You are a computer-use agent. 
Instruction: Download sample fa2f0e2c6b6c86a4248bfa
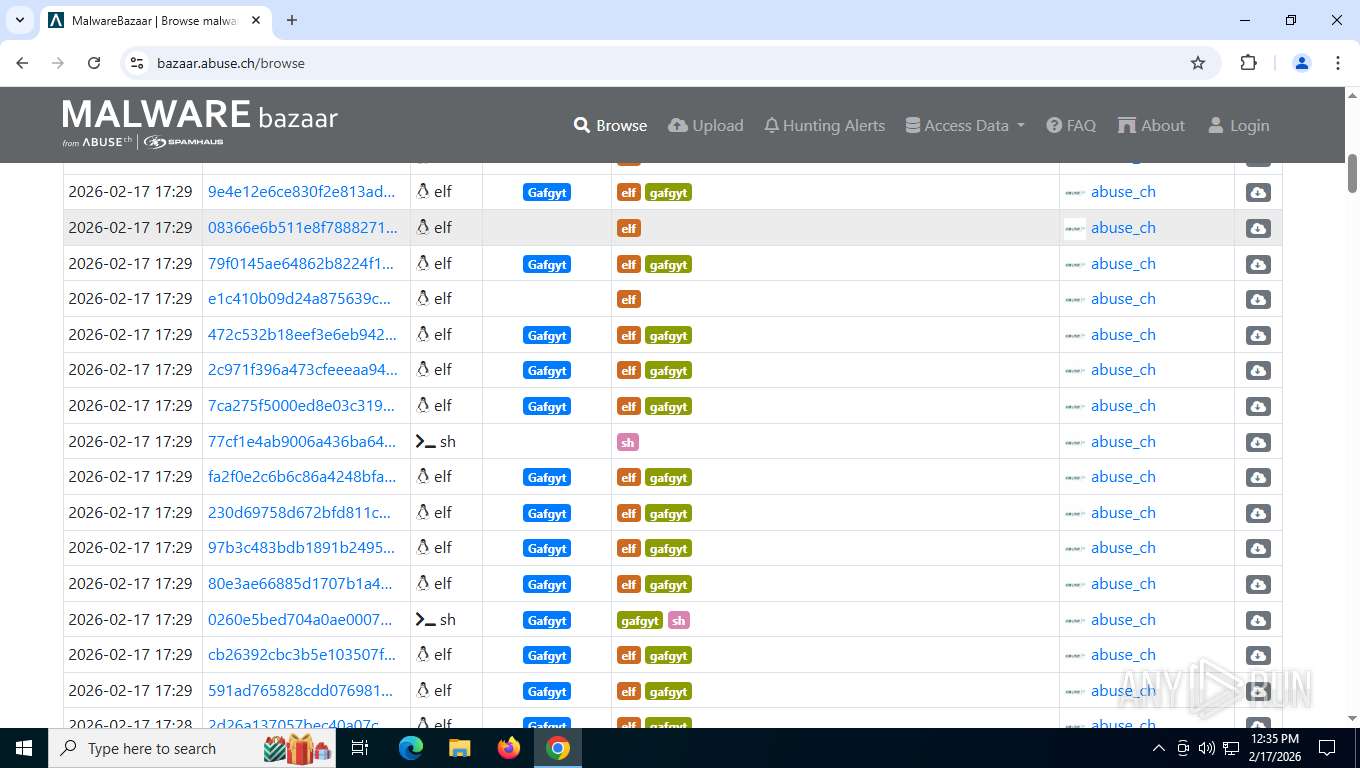tap(1258, 478)
